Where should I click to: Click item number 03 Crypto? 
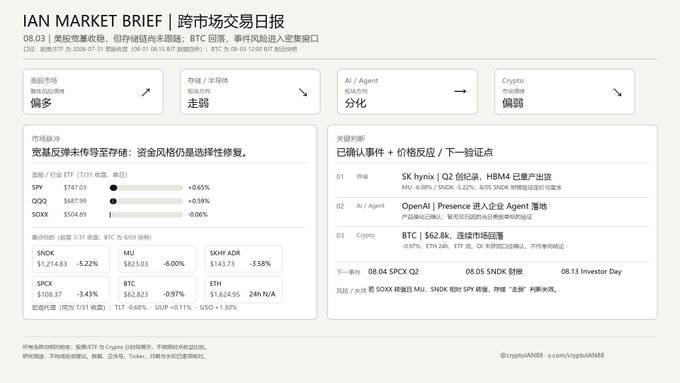pyautogui.click(x=356, y=236)
